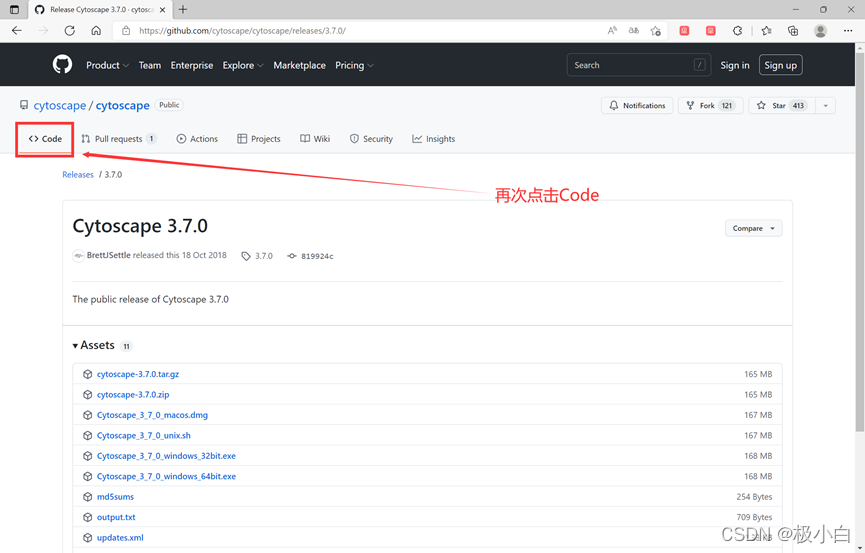Open the browser profile avatar
The height and width of the screenshot is (553, 865).
click(820, 31)
